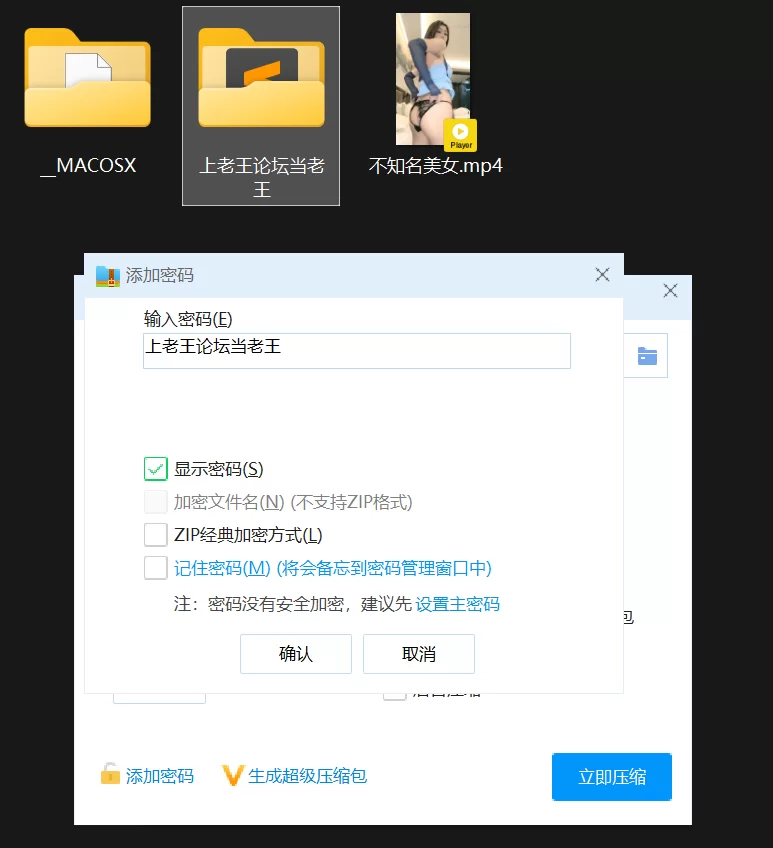This screenshot has height=848, width=773.
Task: Select the 不知名美女.mp4 video thumbnail
Action: 433,80
